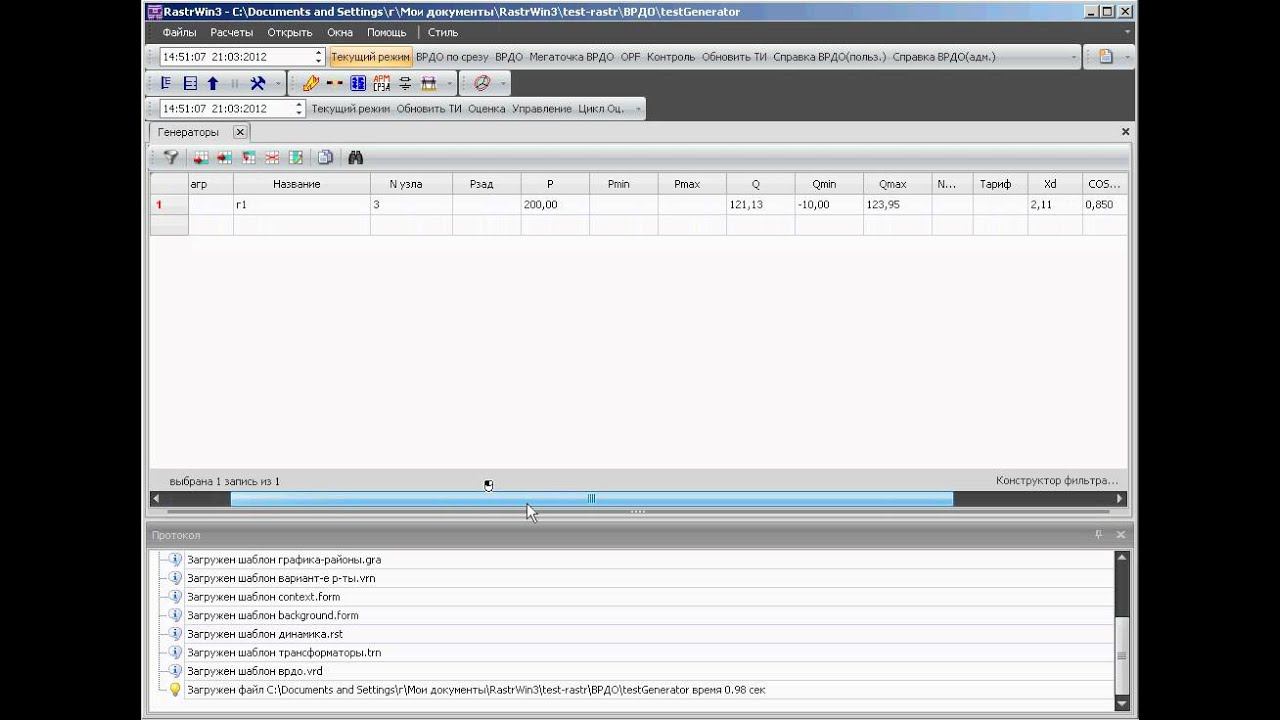Click the OPF button
Image resolution: width=1280 pixels, height=720 pixels.
tap(630, 57)
